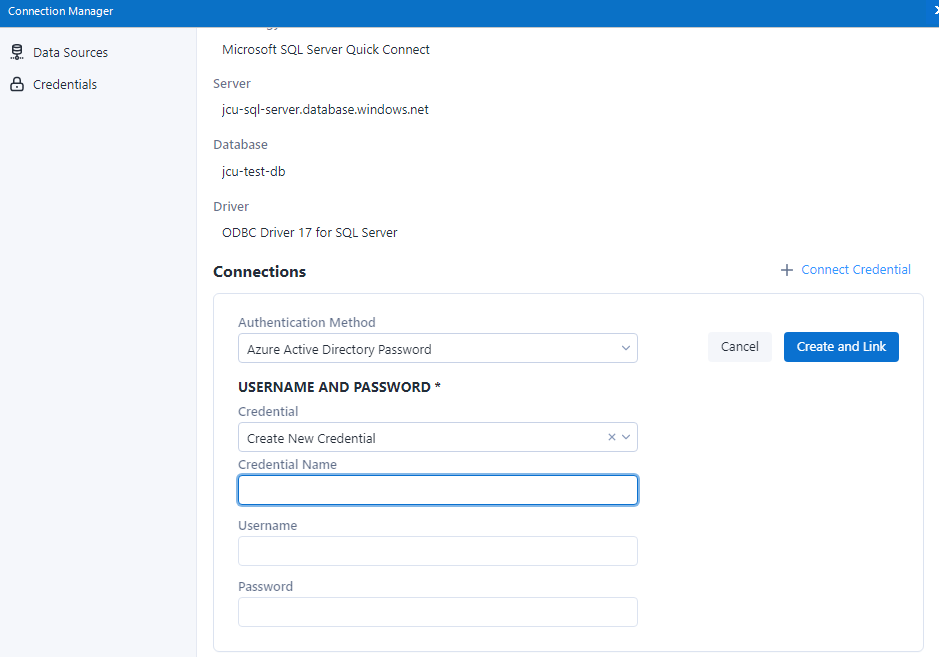Click the Create and Link button
Image resolution: width=939 pixels, height=657 pixels.
point(841,347)
